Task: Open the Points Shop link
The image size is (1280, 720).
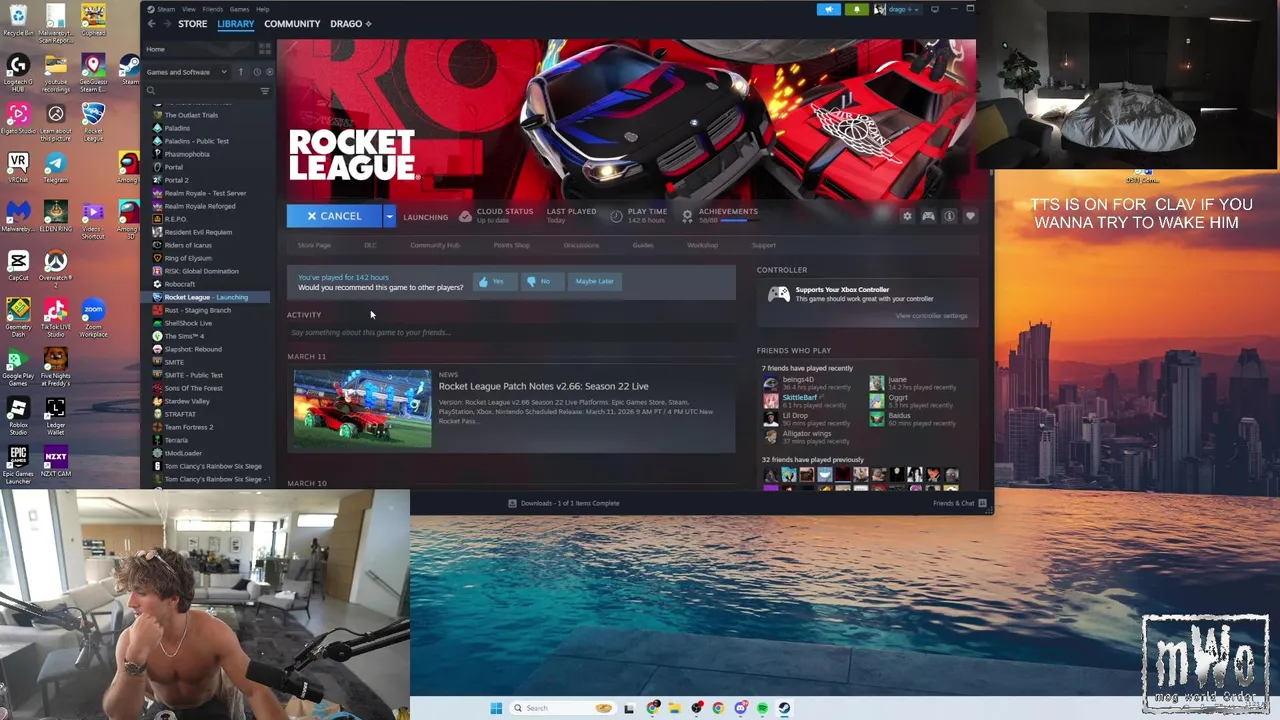Action: pos(511,245)
